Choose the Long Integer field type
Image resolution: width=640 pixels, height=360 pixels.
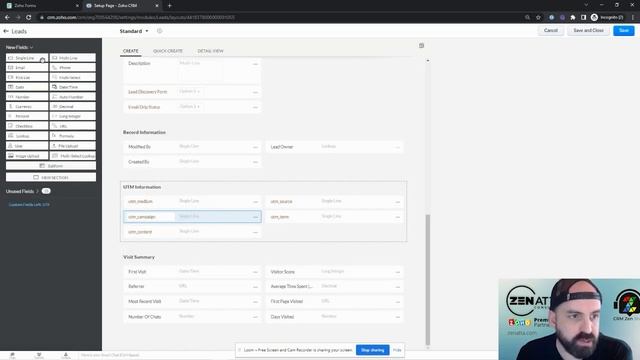(x=73, y=116)
